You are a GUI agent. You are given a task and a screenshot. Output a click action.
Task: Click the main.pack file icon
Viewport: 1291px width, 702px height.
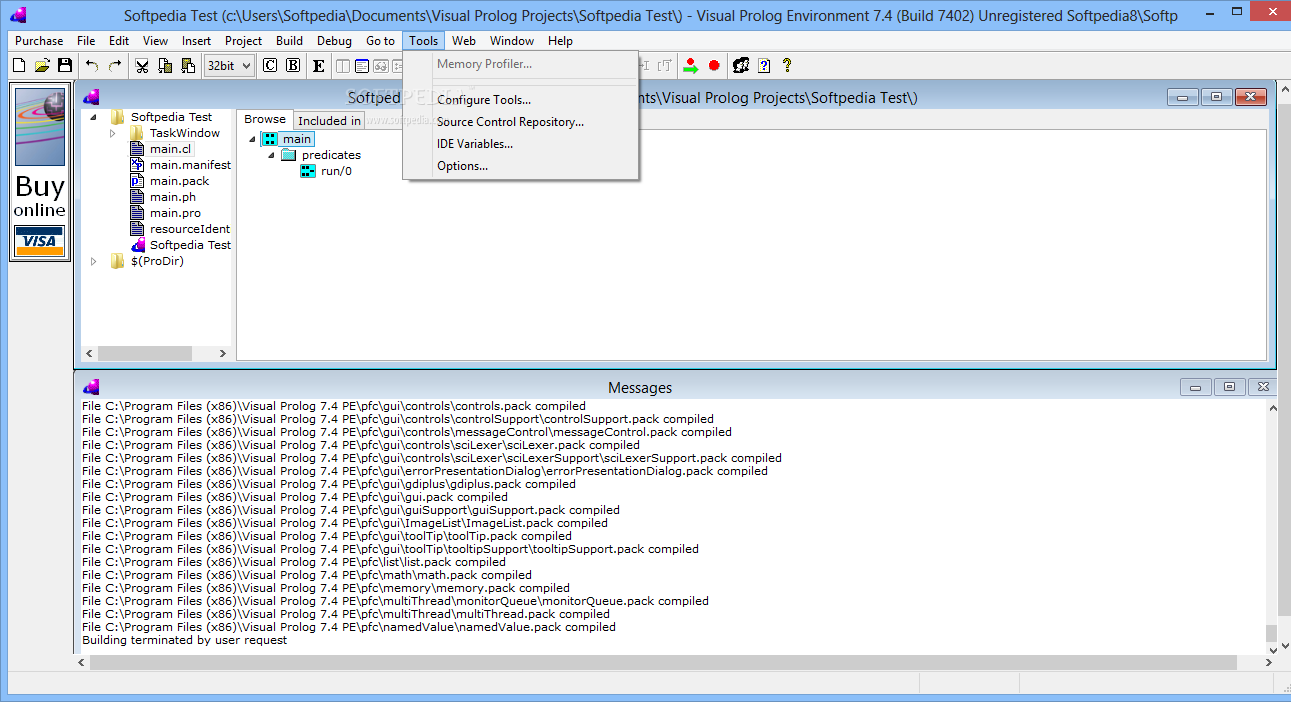click(138, 181)
